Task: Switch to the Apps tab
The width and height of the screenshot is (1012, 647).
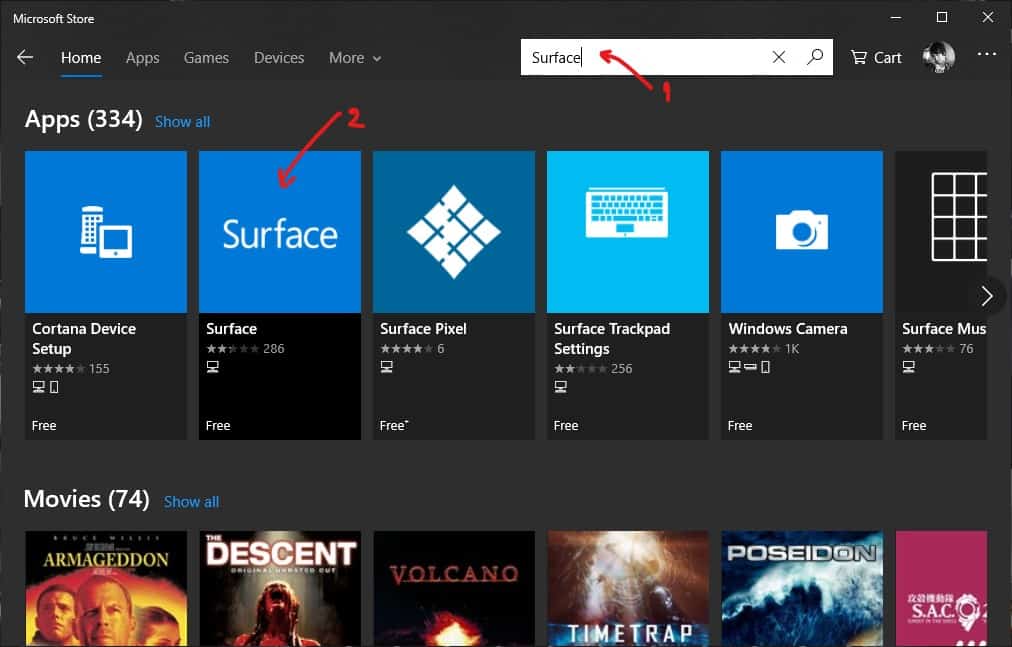Action: pyautogui.click(x=143, y=58)
